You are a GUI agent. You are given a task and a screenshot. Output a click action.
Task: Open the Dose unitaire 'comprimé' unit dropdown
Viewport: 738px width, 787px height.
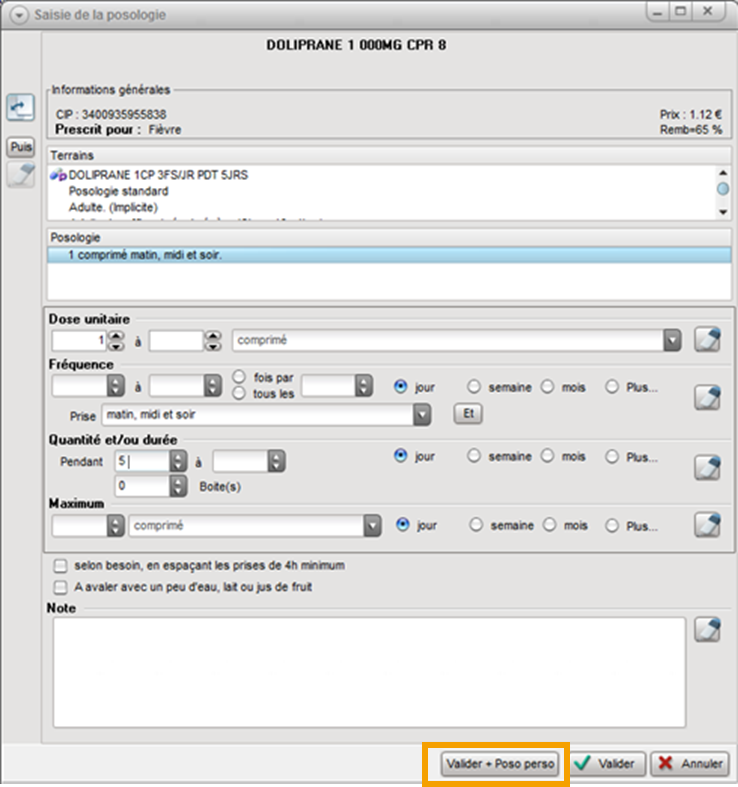(x=672, y=340)
